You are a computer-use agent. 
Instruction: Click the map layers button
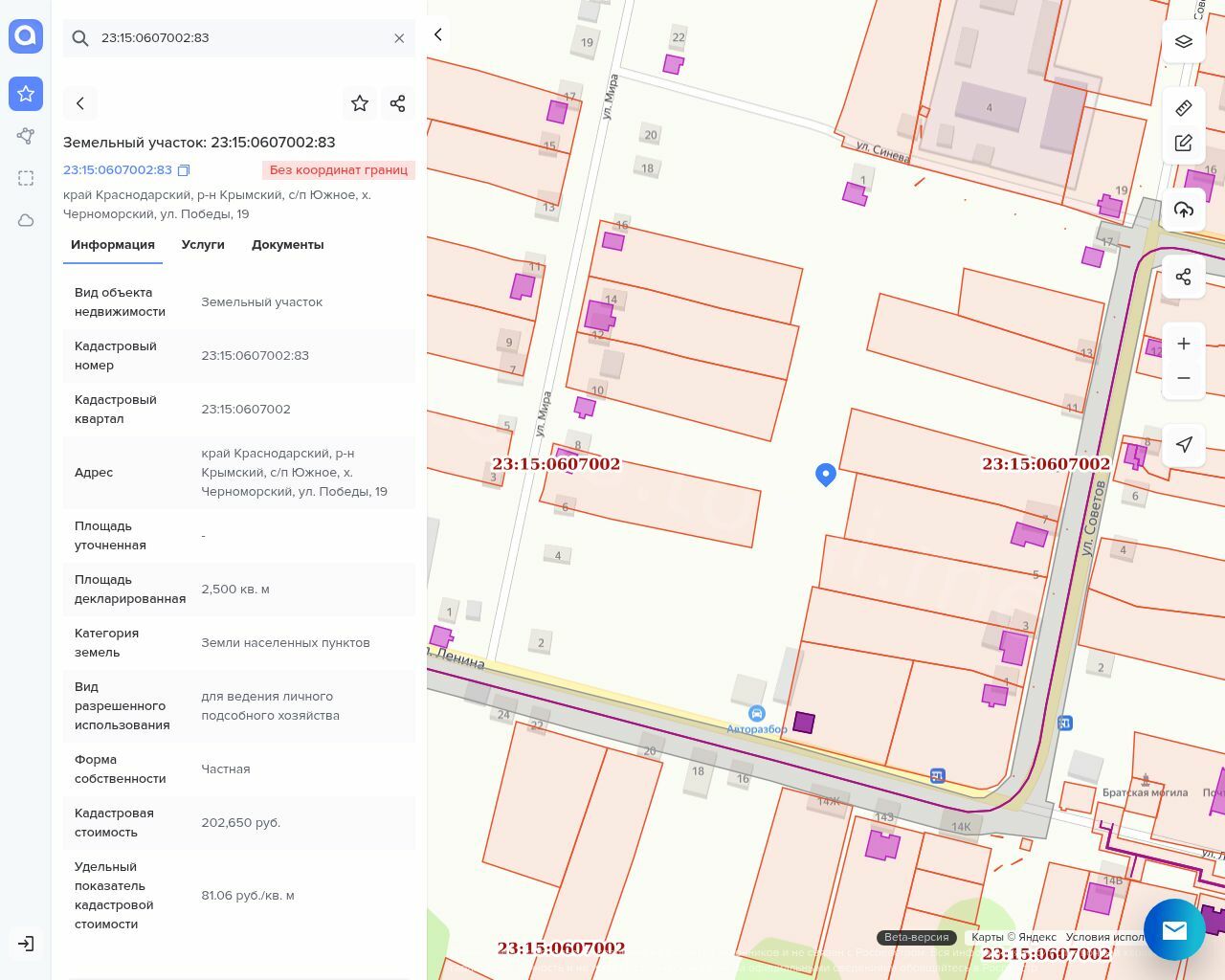point(1184,41)
